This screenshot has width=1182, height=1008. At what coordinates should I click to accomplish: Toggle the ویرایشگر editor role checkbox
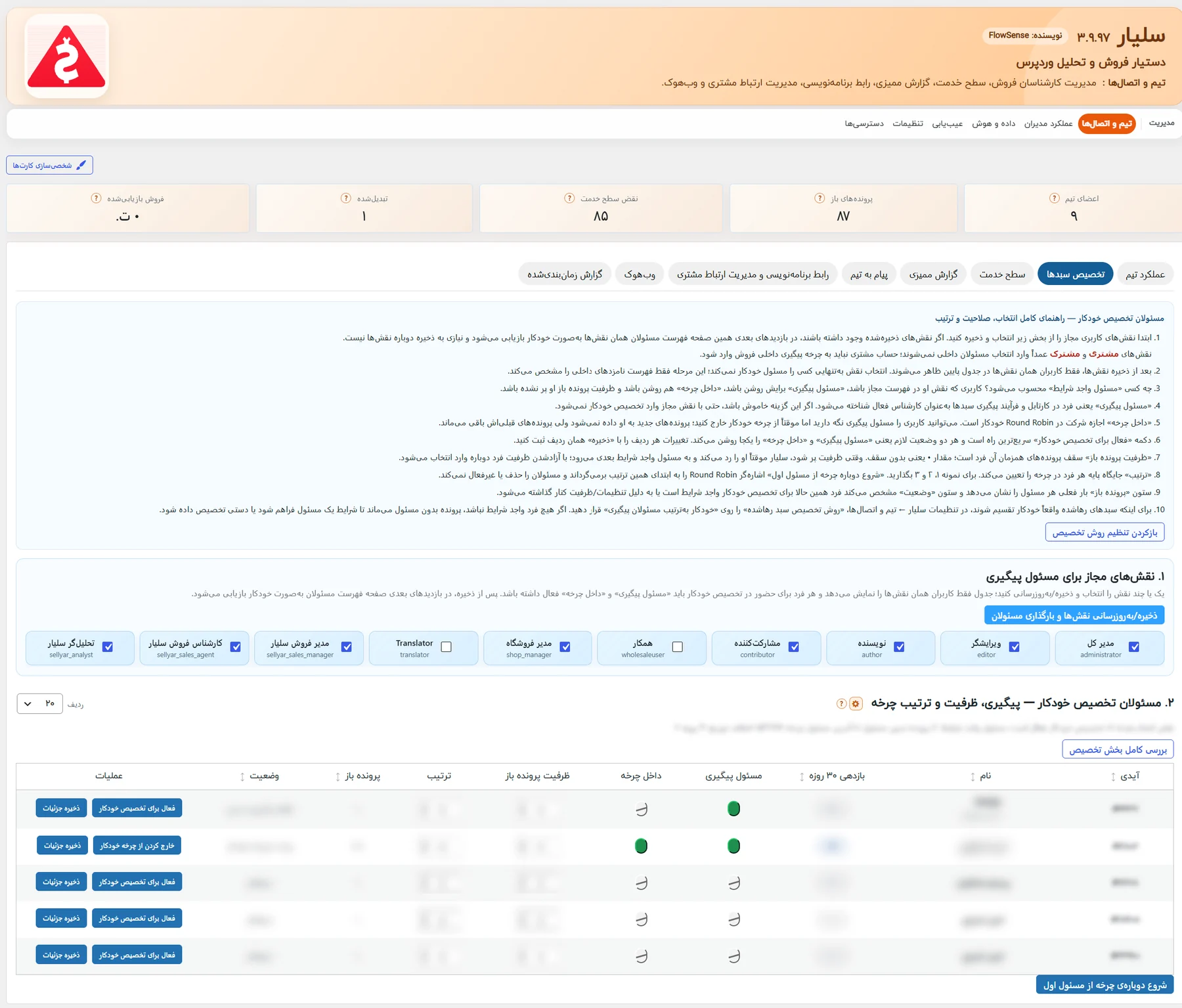(x=1015, y=647)
